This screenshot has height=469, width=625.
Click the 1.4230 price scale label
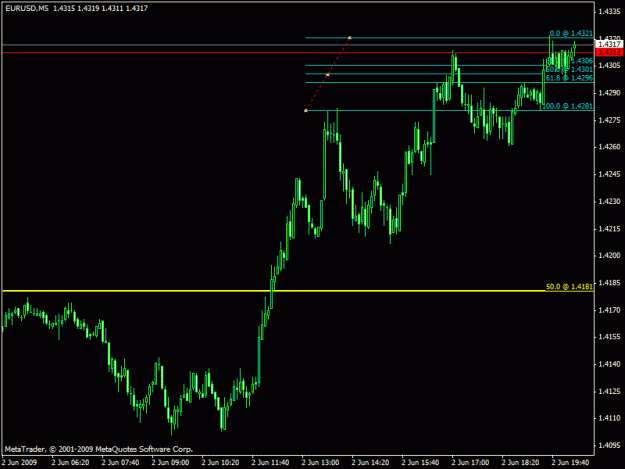pos(609,201)
